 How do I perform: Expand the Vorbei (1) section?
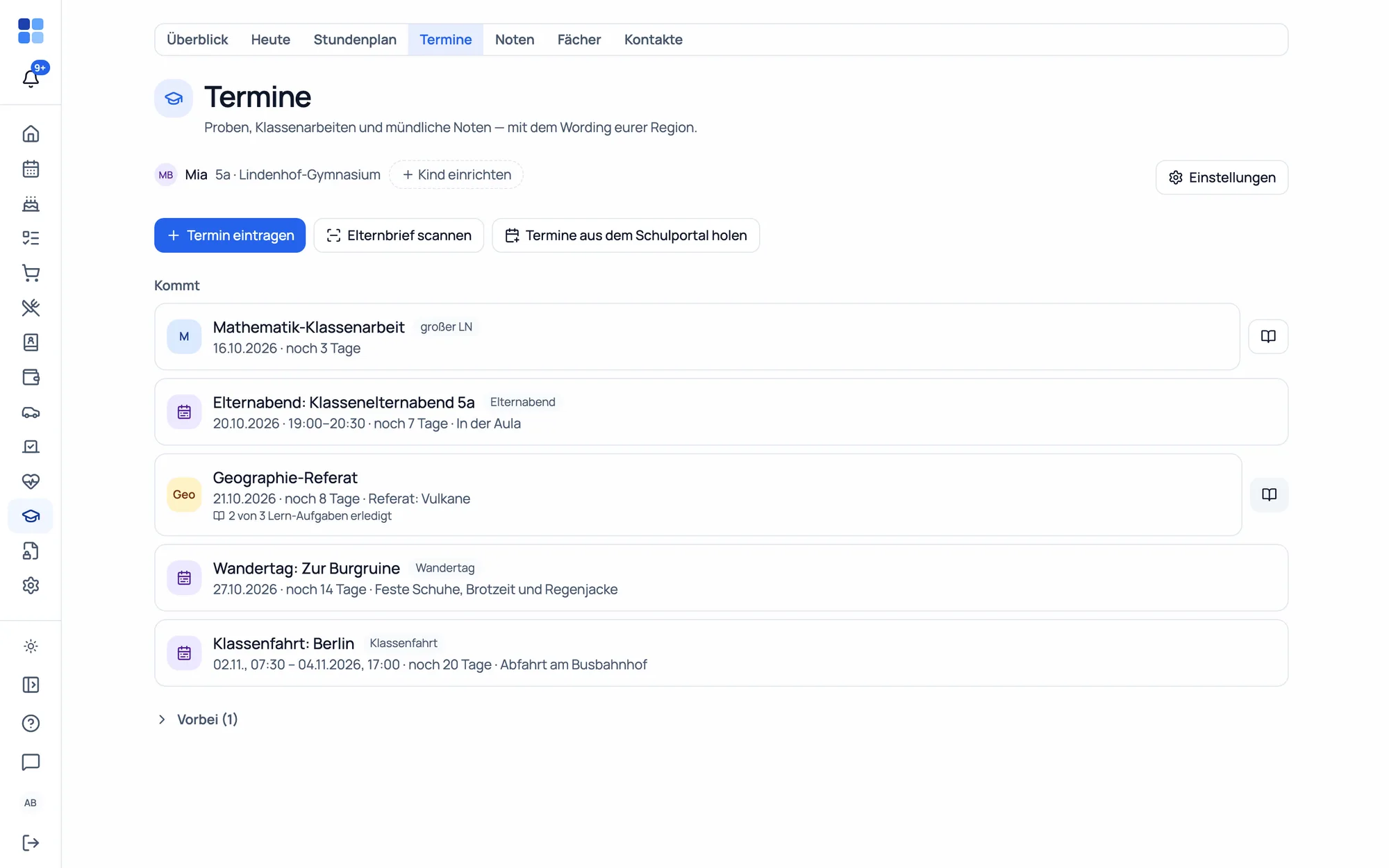click(x=197, y=719)
